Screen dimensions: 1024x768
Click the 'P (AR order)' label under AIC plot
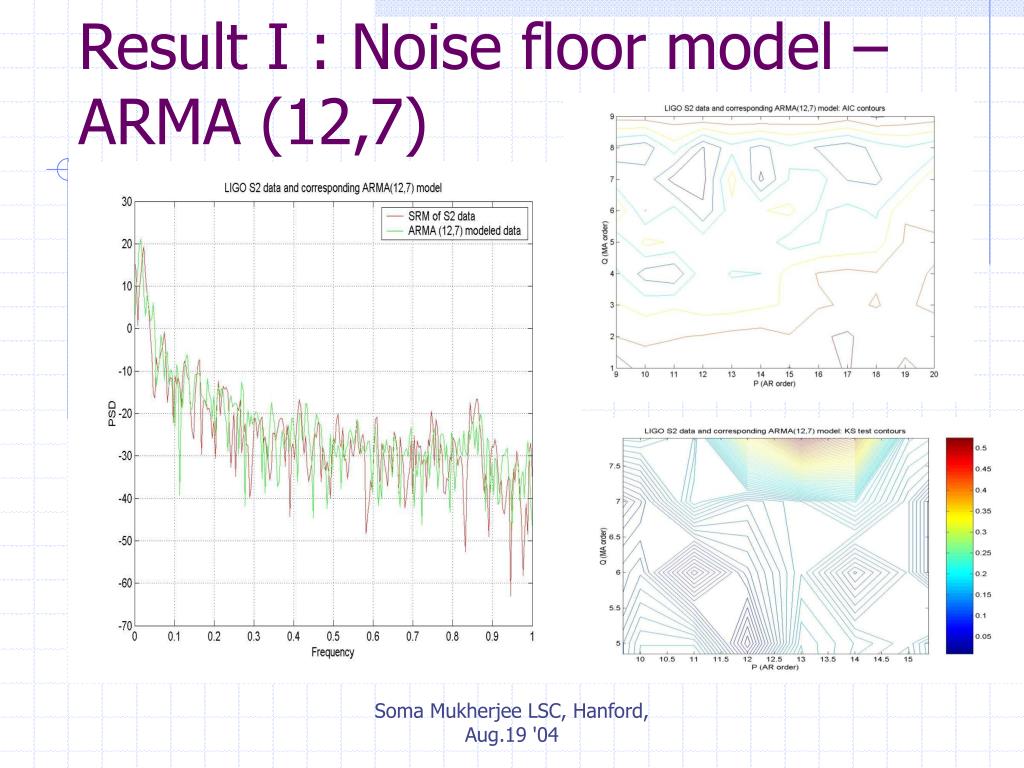[775, 383]
